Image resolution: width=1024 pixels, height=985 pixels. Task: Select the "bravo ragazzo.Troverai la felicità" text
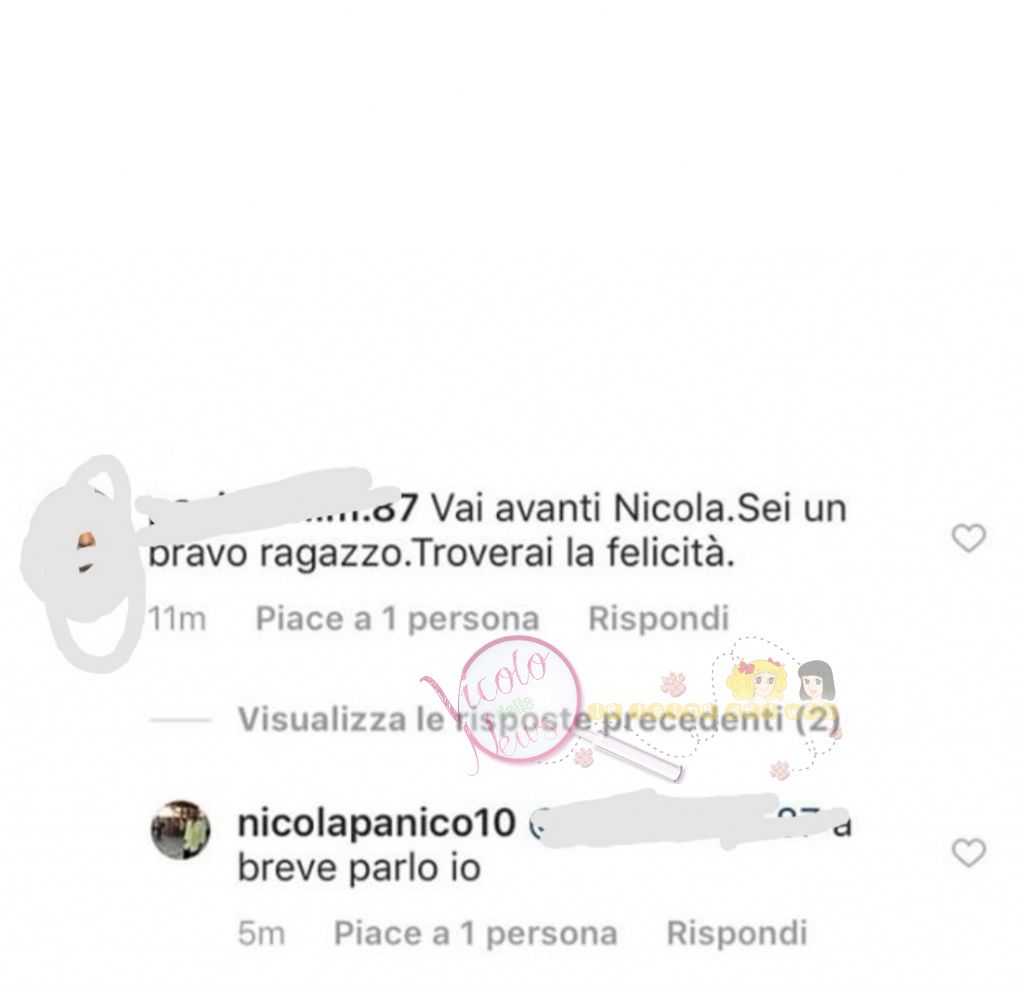[442, 554]
